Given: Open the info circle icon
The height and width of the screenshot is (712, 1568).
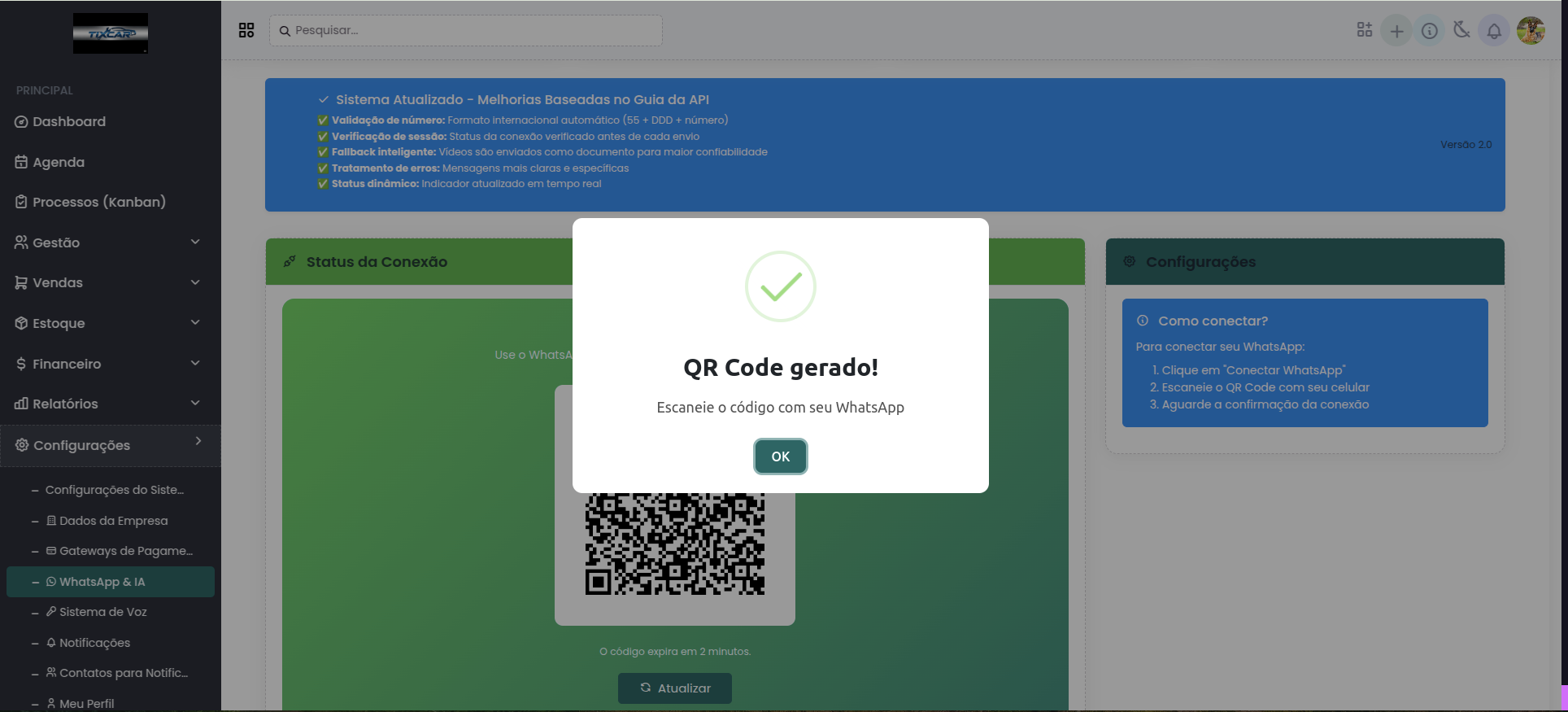Looking at the screenshot, I should (1429, 31).
